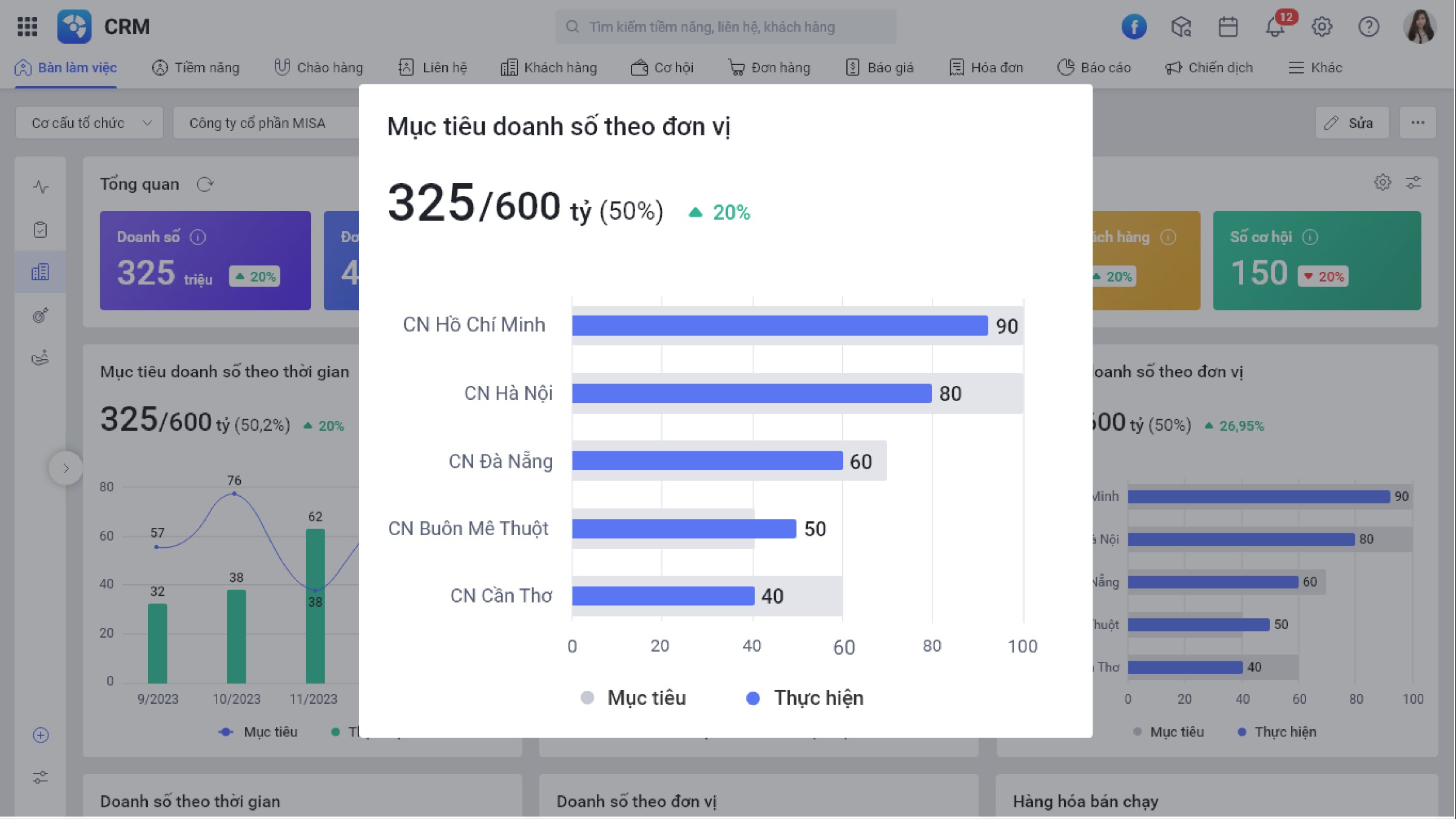Click the Facebook integration icon

tap(1133, 27)
